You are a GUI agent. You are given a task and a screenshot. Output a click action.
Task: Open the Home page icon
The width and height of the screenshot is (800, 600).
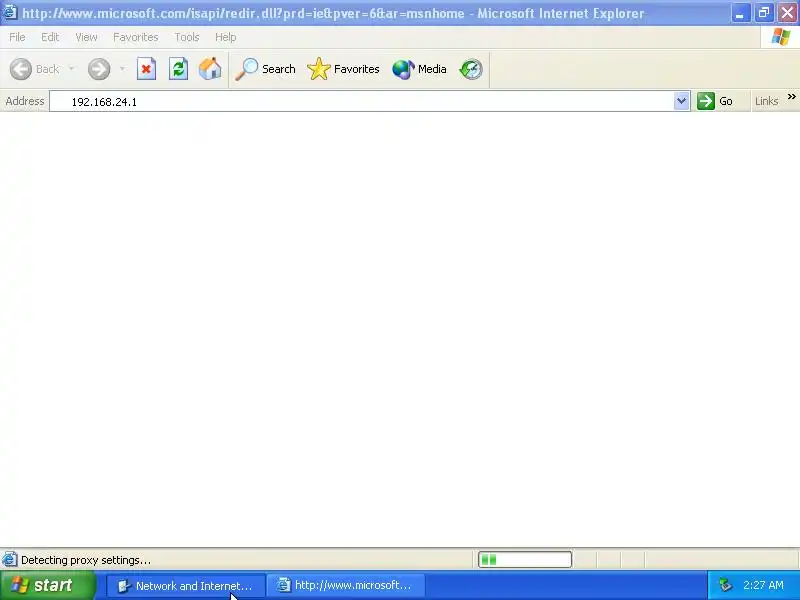210,69
